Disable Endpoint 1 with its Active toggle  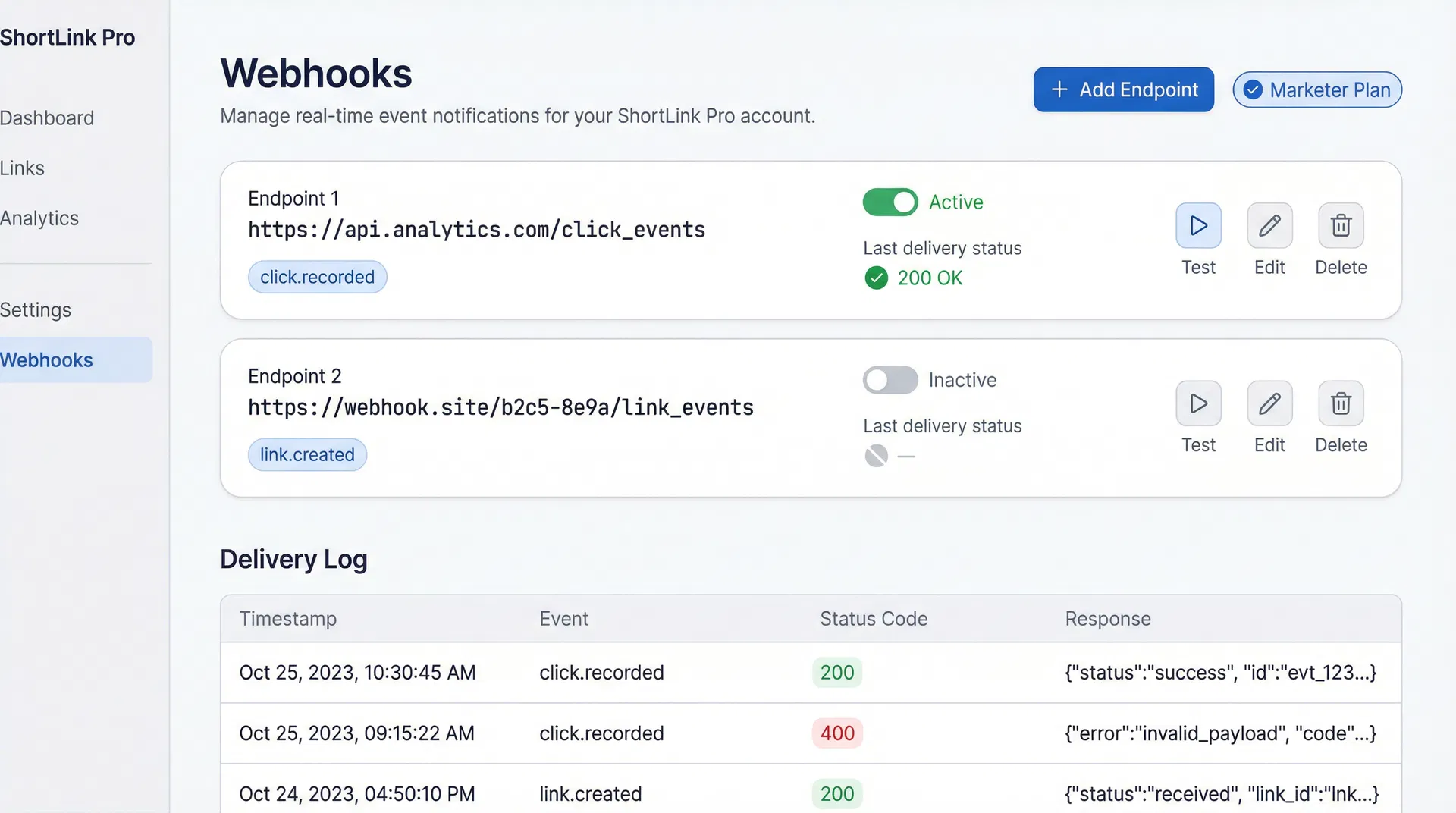tap(890, 202)
